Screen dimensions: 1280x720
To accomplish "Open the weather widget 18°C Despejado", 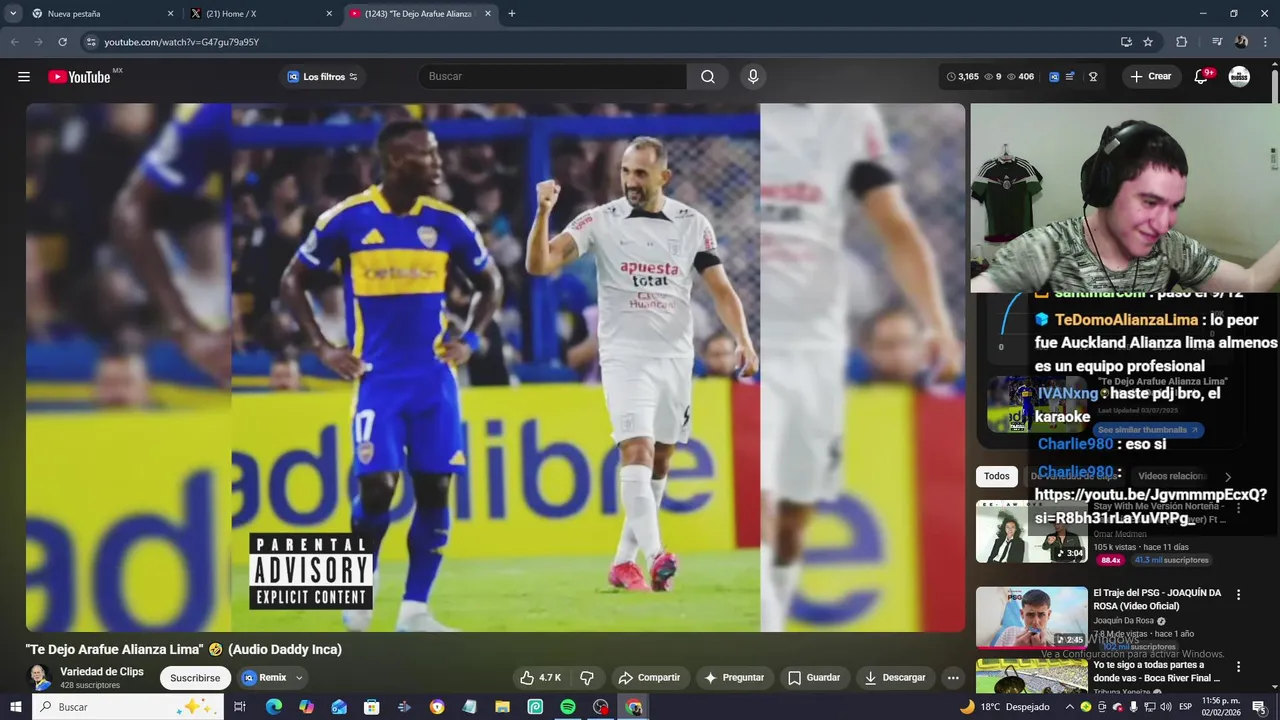I will tap(1004, 707).
